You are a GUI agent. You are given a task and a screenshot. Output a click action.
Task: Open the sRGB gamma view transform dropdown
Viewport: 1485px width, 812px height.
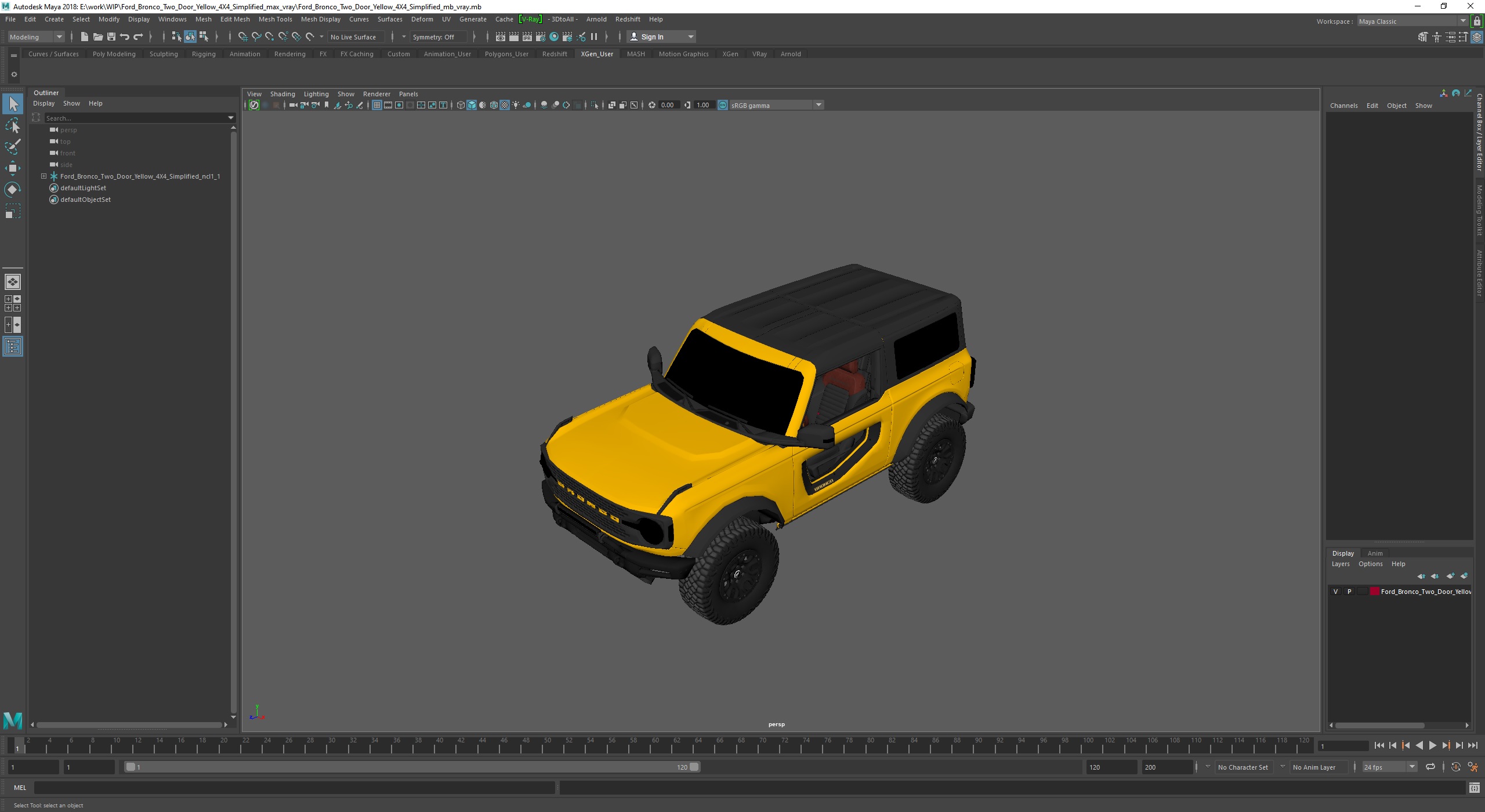pyautogui.click(x=777, y=105)
